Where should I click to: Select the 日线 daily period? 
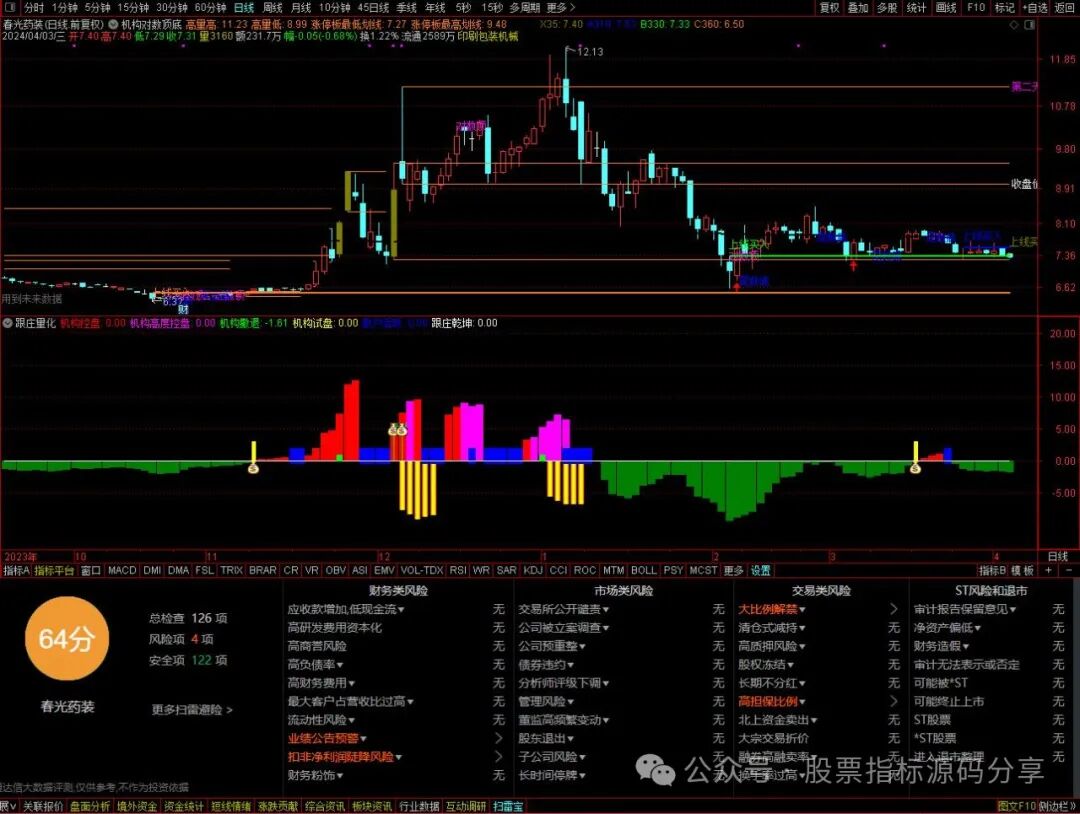[244, 8]
